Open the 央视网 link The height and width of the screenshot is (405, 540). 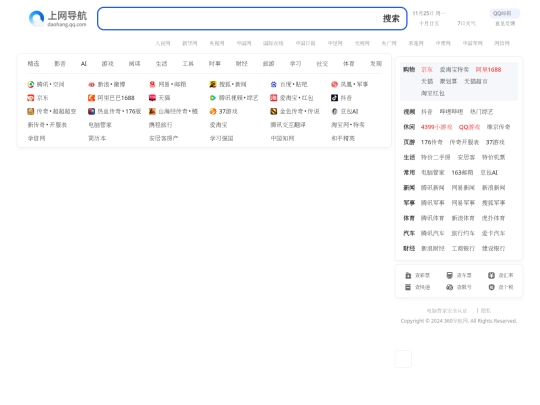pyautogui.click(x=217, y=43)
